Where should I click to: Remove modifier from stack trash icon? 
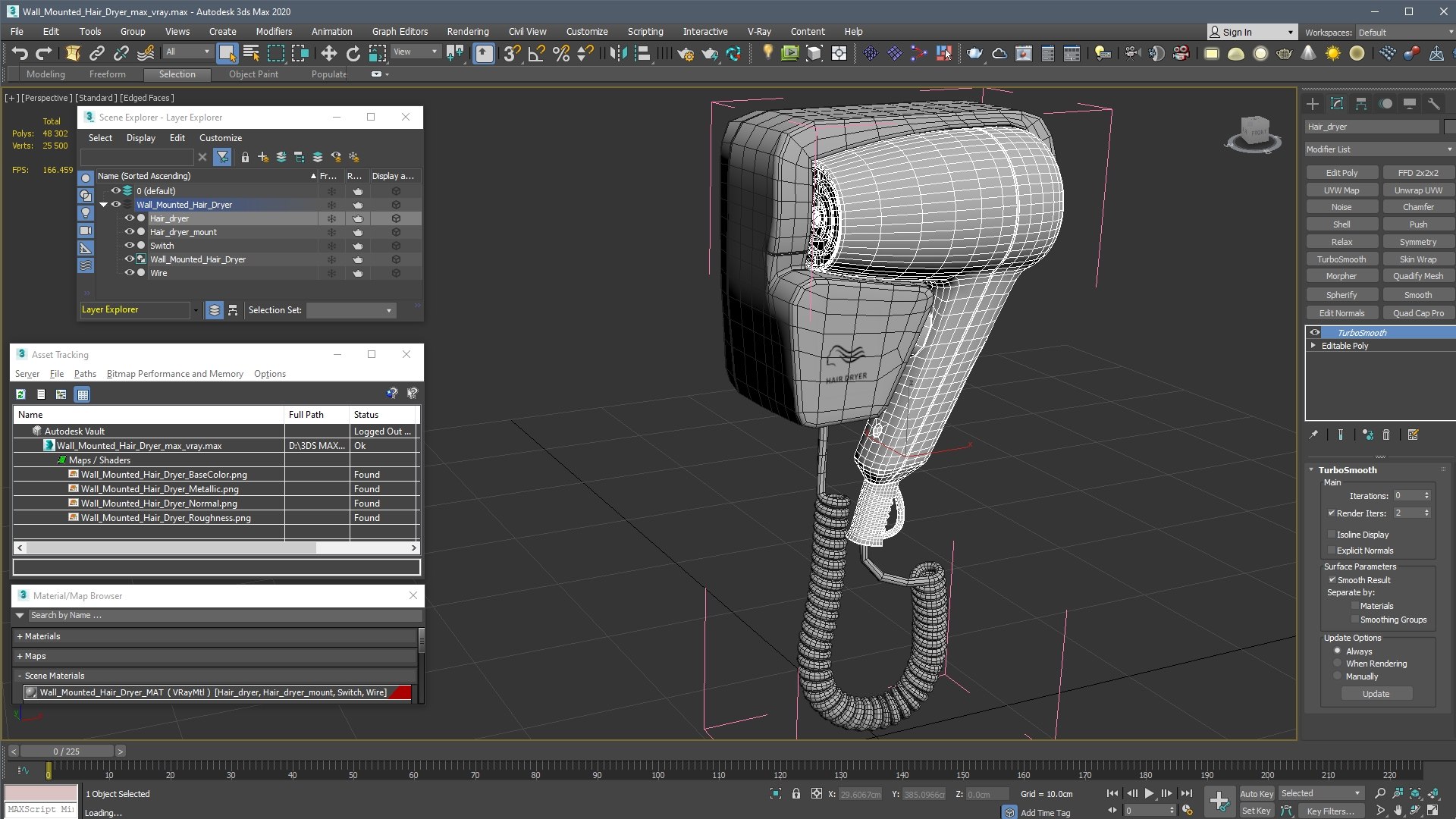click(1386, 435)
